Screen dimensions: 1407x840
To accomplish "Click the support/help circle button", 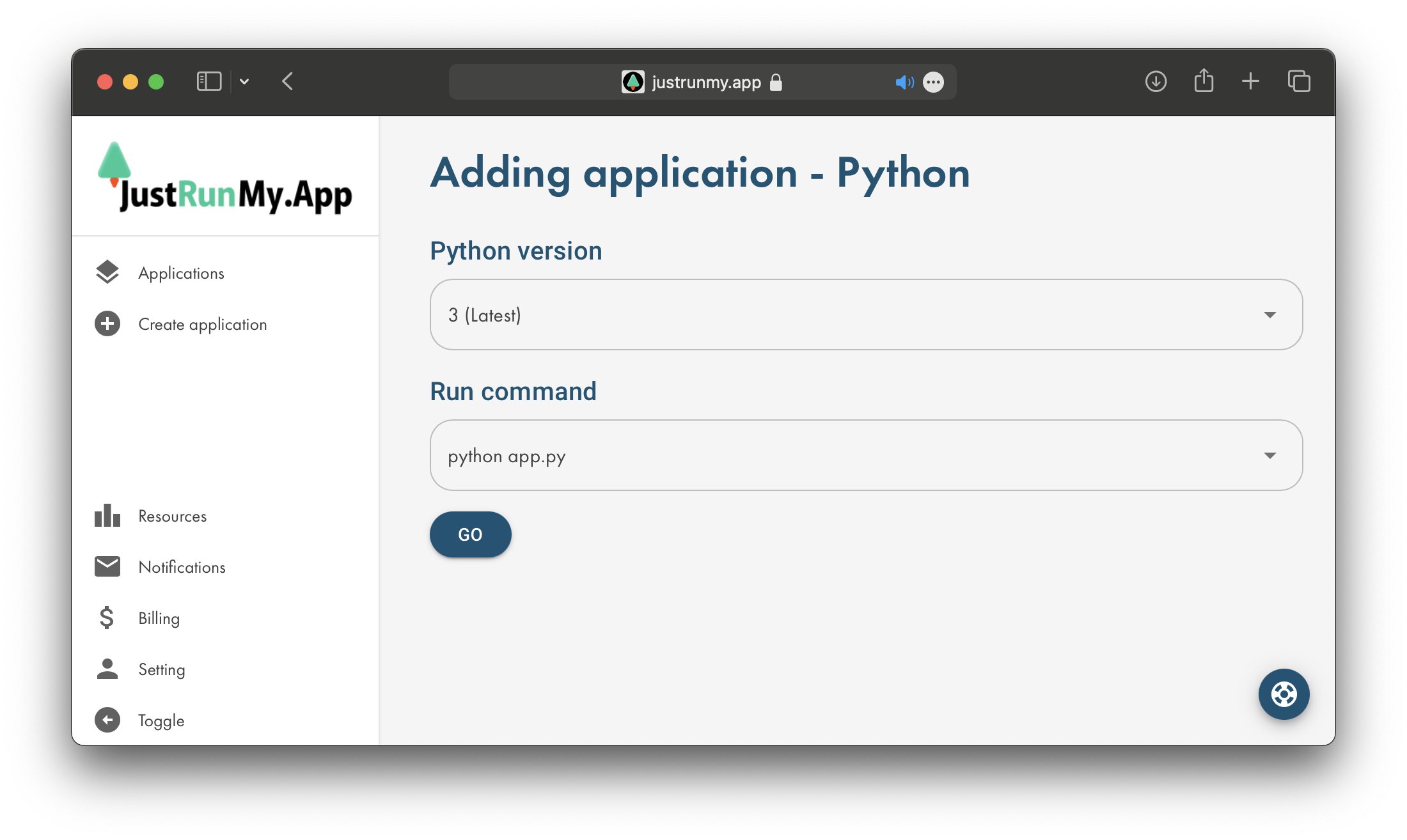I will (x=1284, y=694).
